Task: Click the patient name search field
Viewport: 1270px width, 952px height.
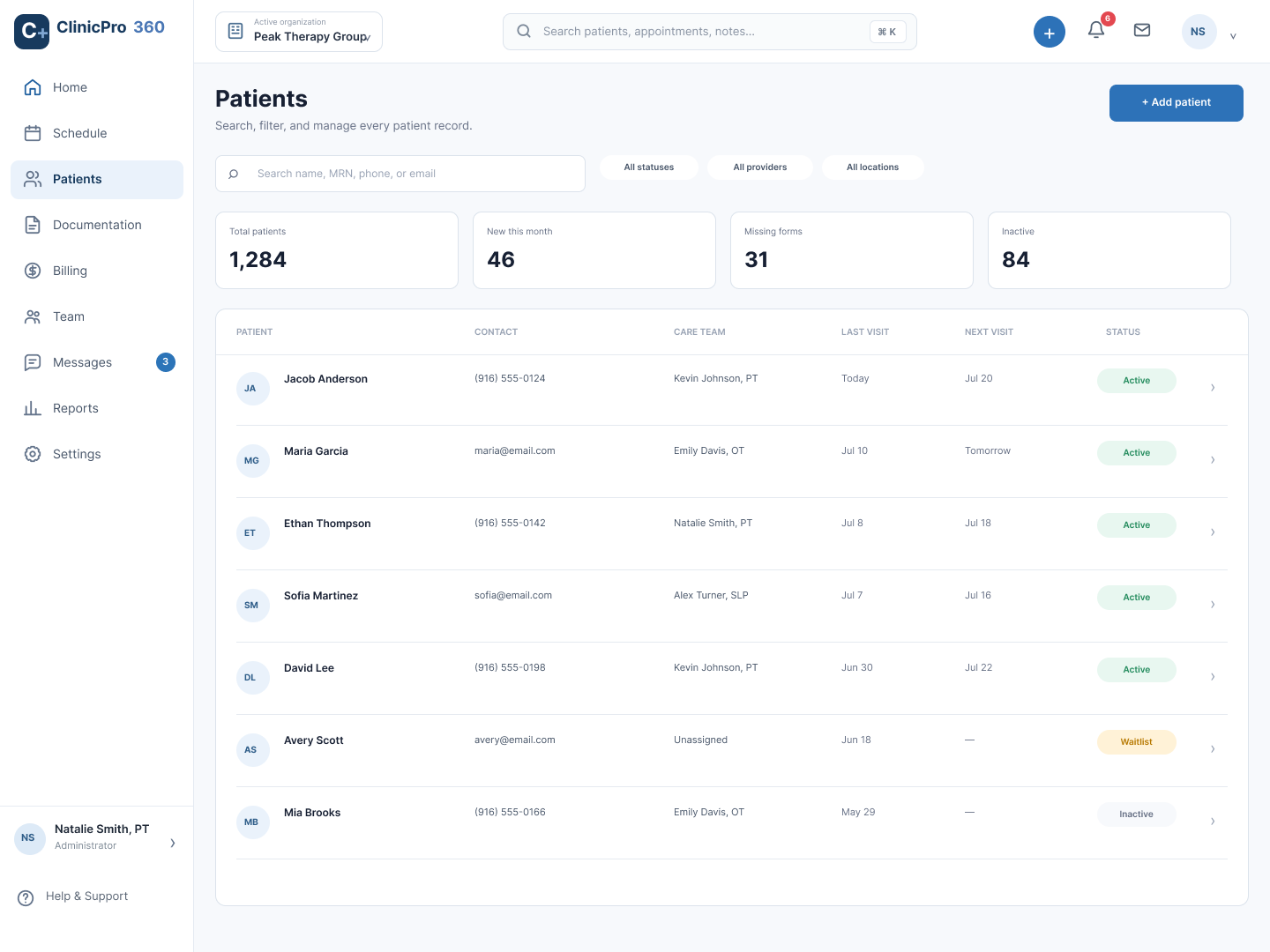Action: pos(400,174)
